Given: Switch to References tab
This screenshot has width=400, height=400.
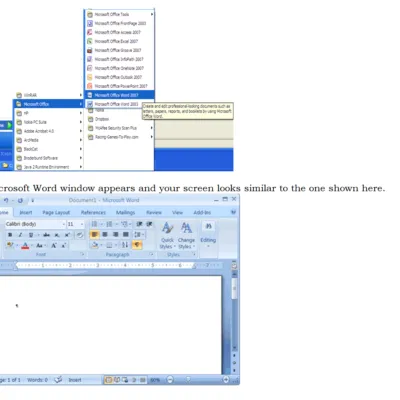Looking at the screenshot, I should 93,213.
